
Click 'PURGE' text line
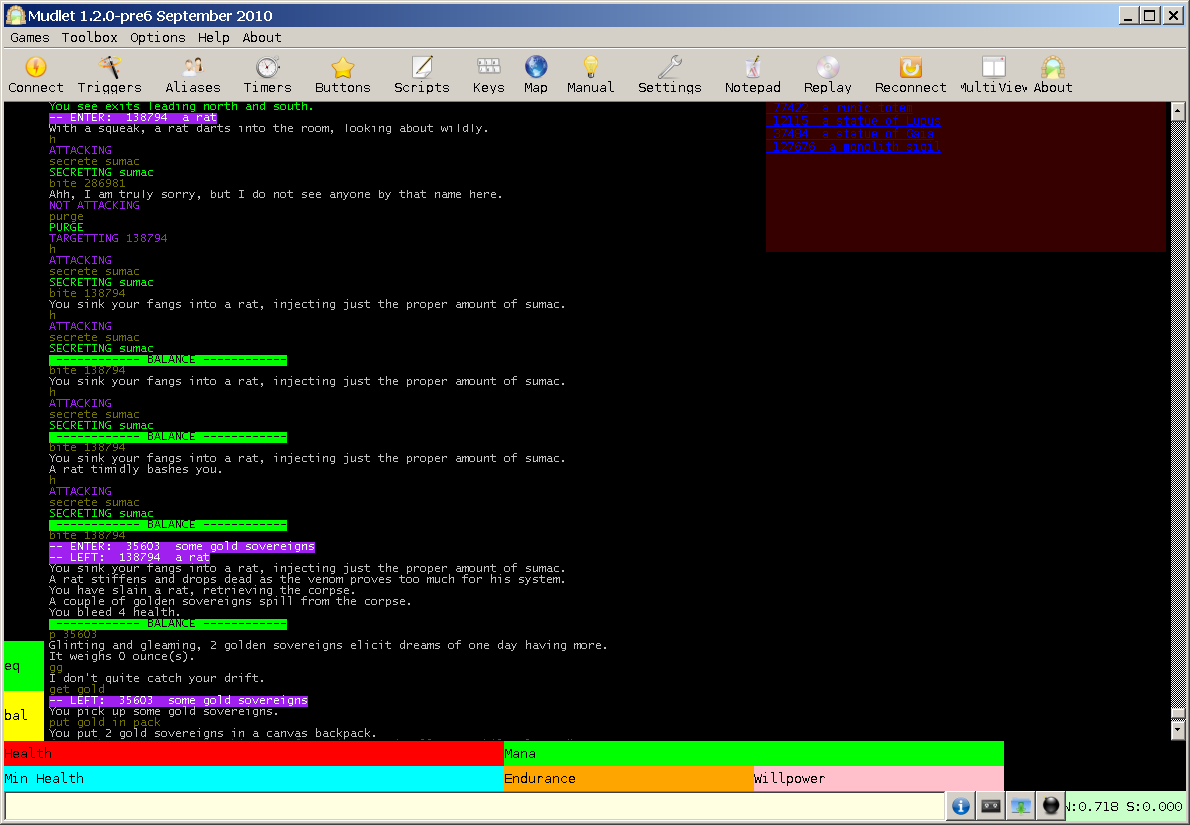(66, 228)
